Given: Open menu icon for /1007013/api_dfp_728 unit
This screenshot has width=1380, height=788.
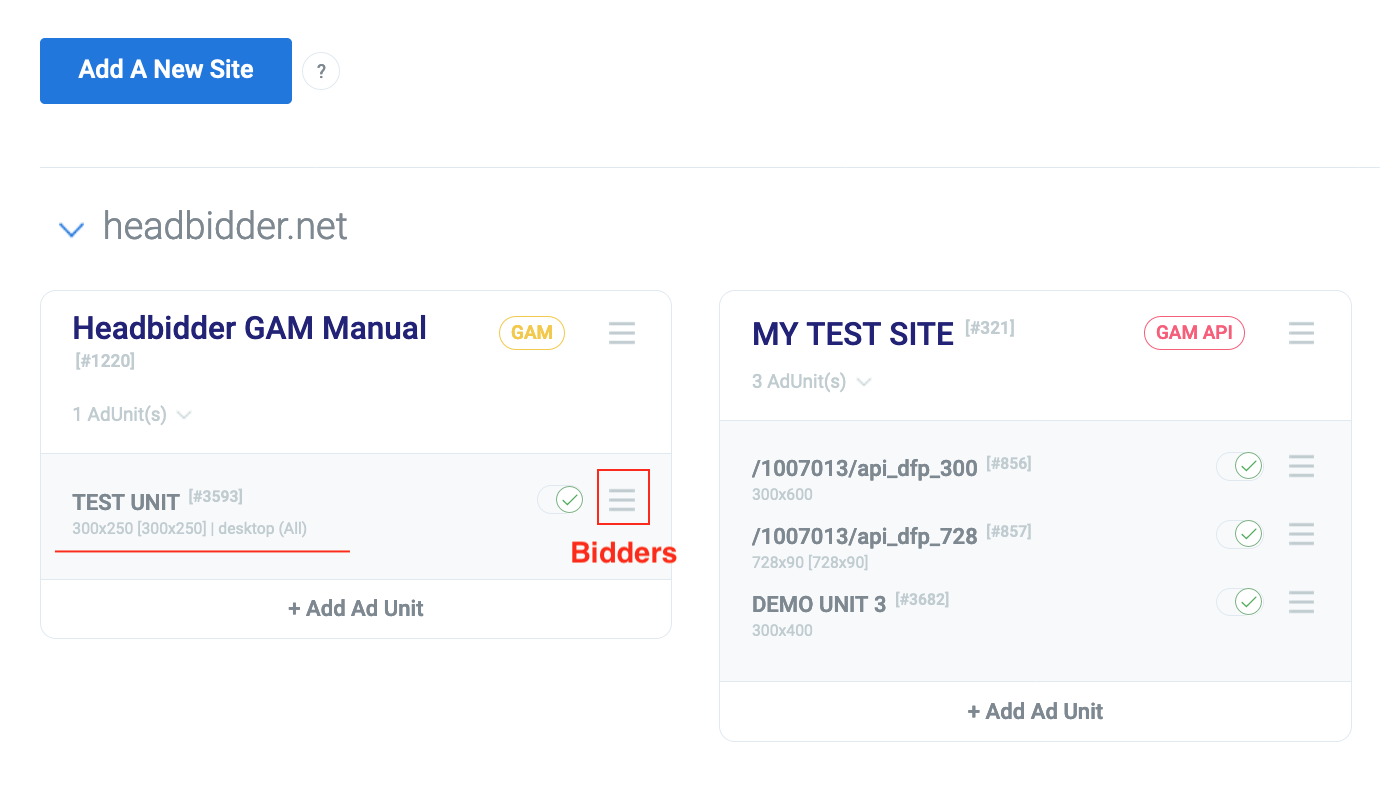Looking at the screenshot, I should click(1301, 534).
